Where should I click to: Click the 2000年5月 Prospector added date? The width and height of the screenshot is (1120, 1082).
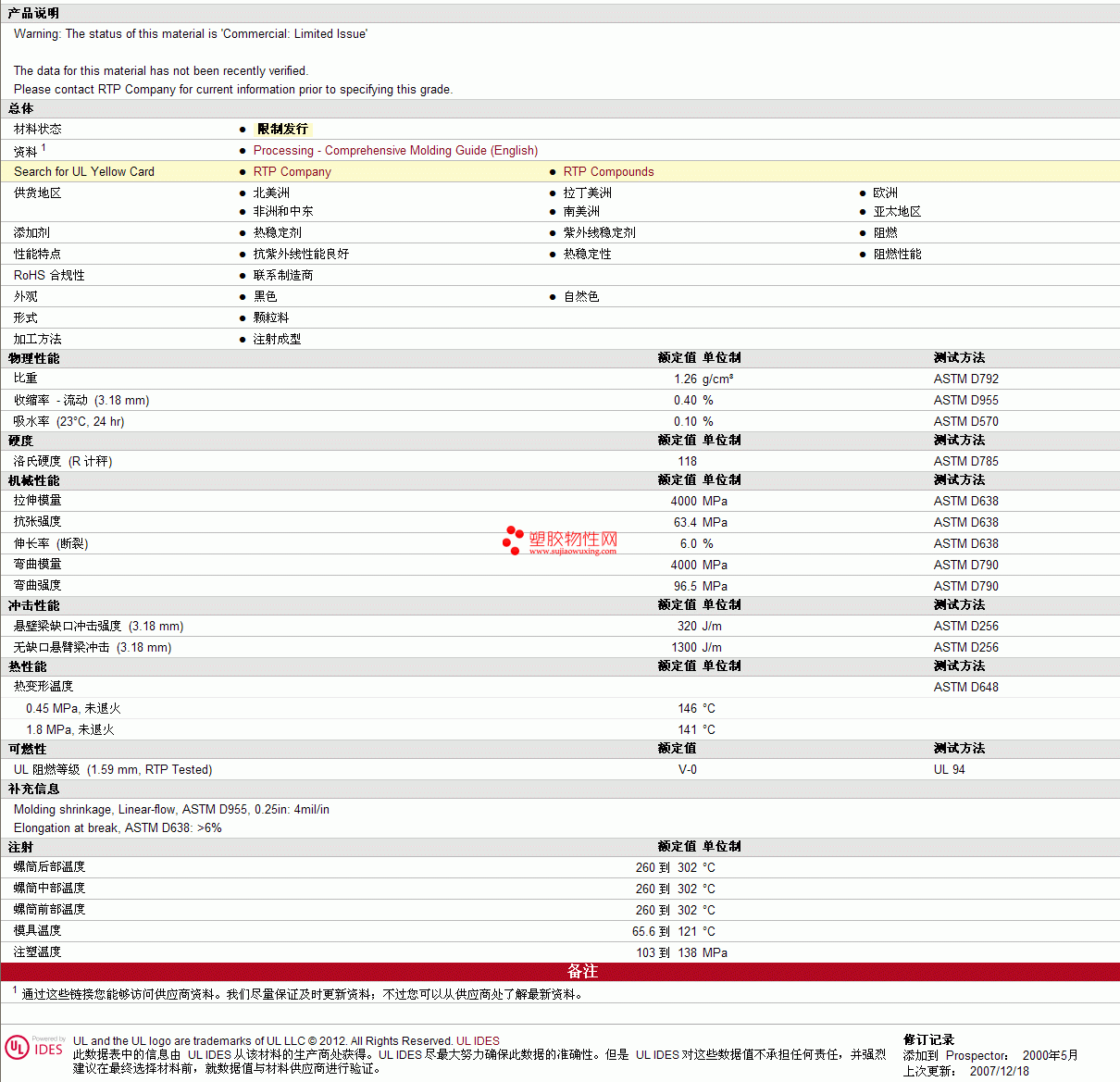(1051, 1055)
